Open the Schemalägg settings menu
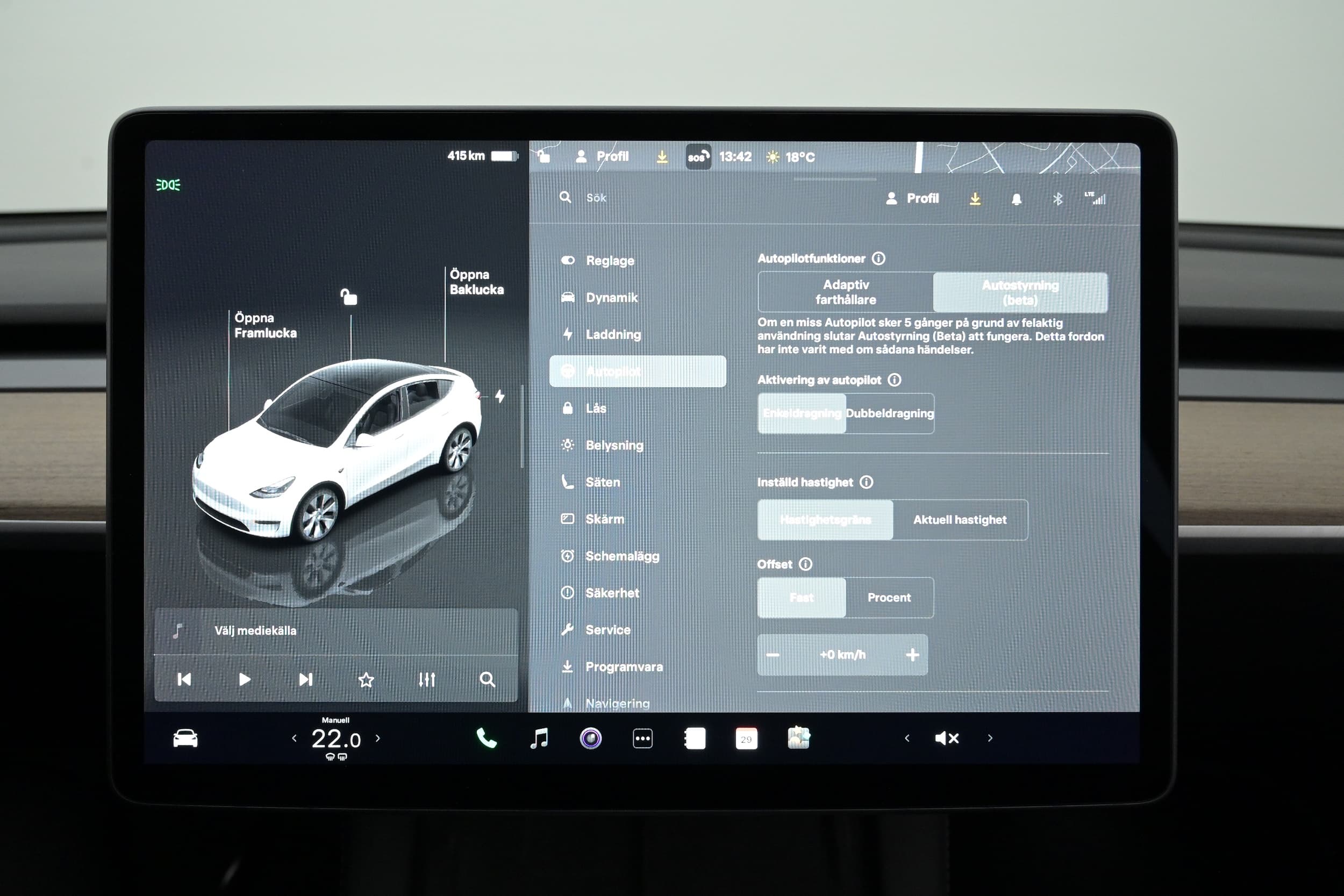 point(638,556)
